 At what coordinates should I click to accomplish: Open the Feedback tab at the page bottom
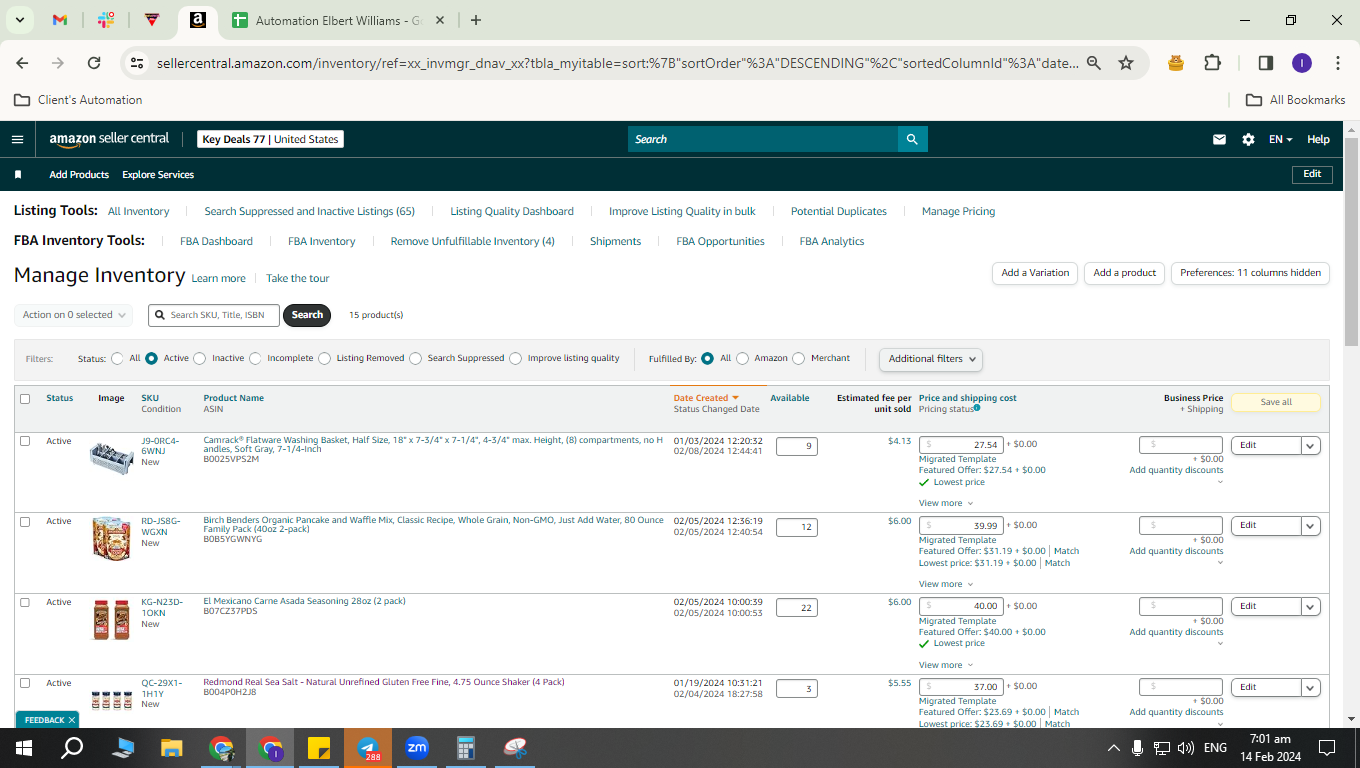tap(46, 720)
